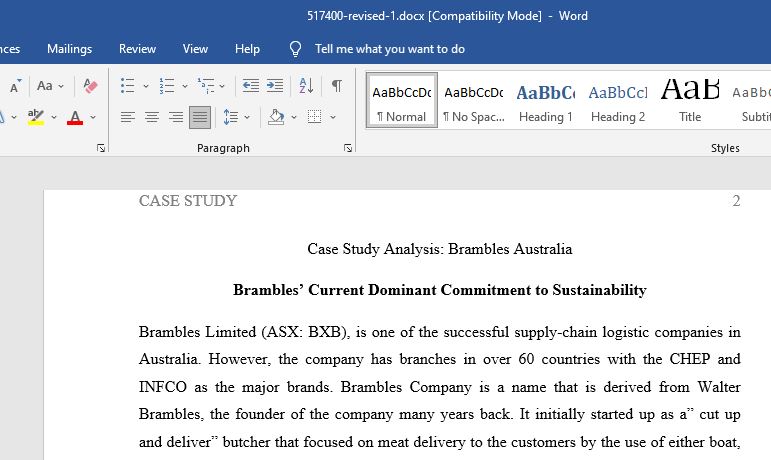Open the Review tab

tap(137, 49)
